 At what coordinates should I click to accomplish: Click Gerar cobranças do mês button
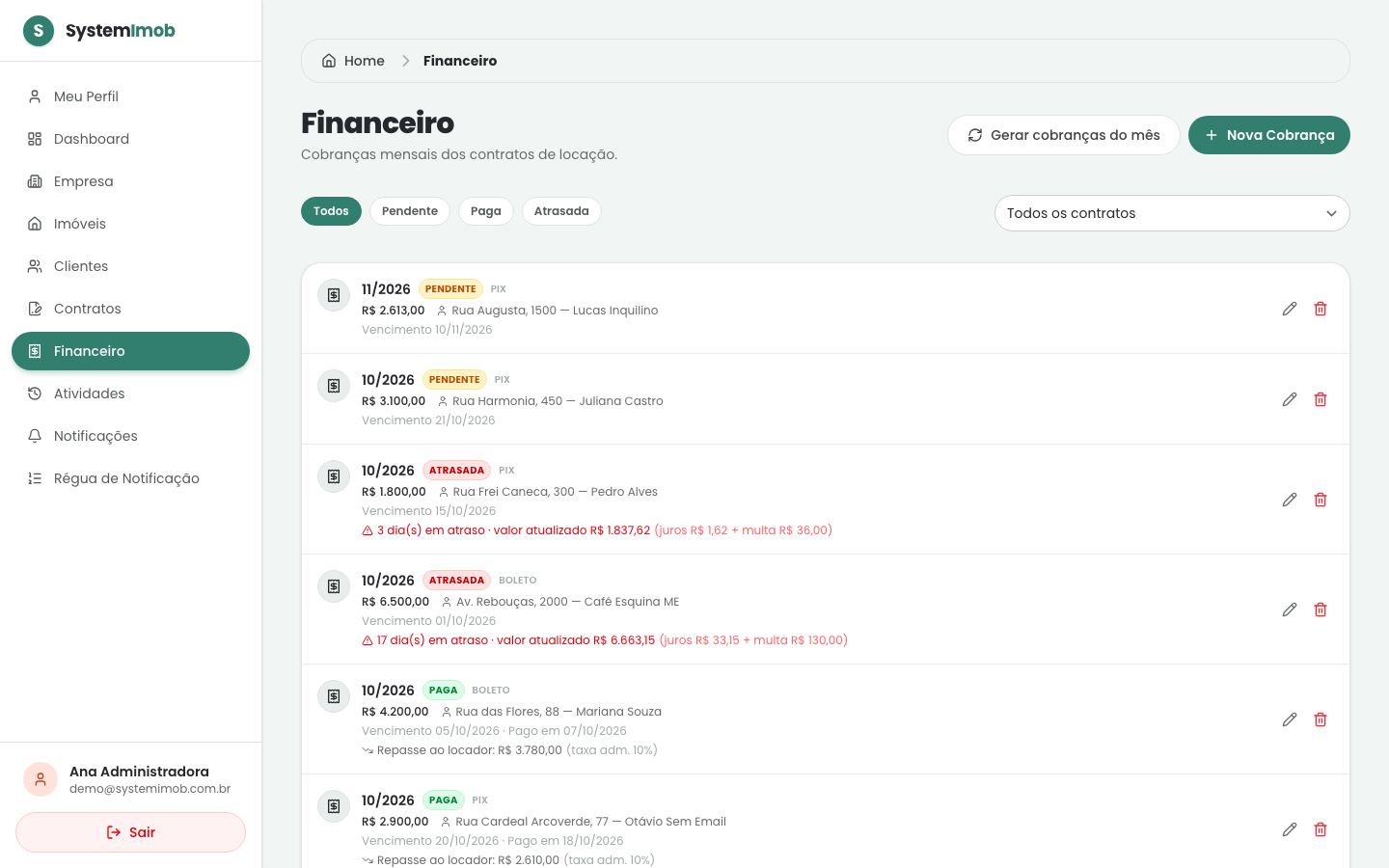pyautogui.click(x=1064, y=135)
